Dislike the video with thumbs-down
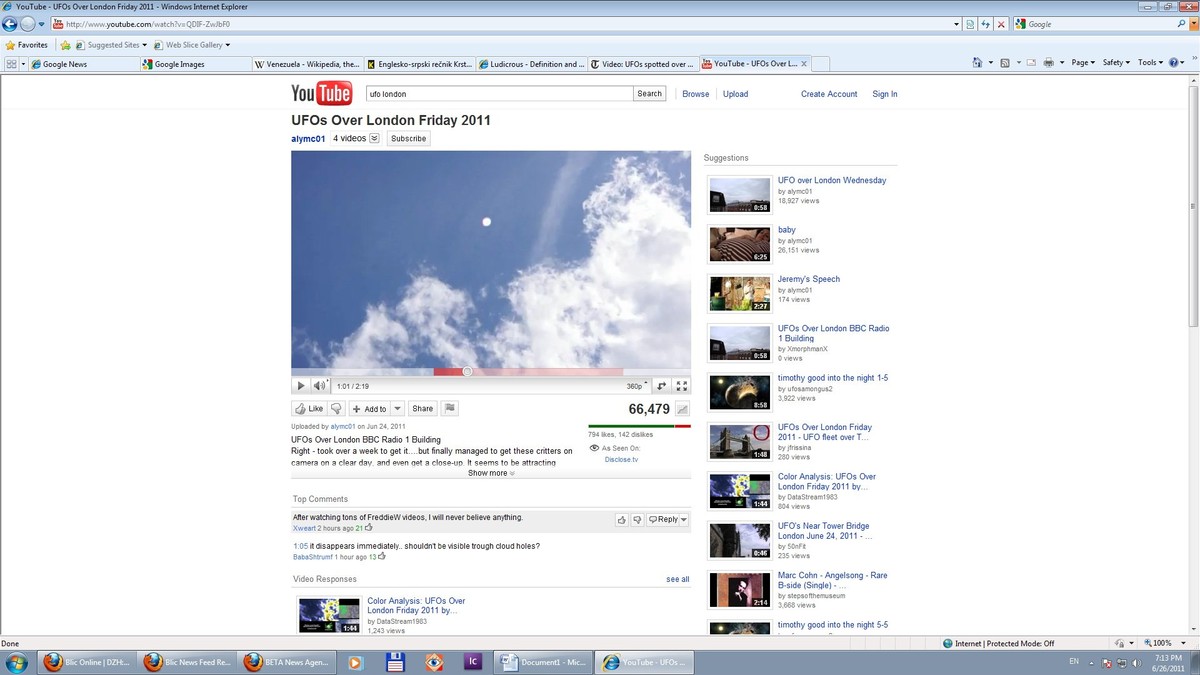Viewport: 1200px width, 675px height. click(335, 408)
